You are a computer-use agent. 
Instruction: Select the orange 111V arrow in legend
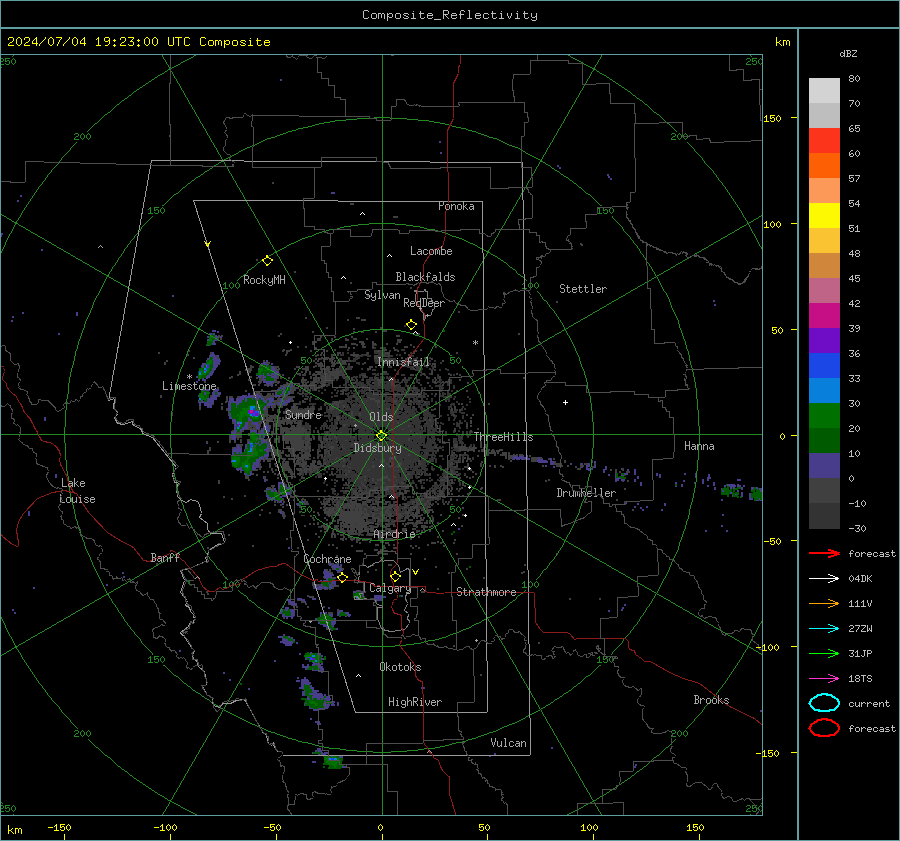(x=824, y=603)
